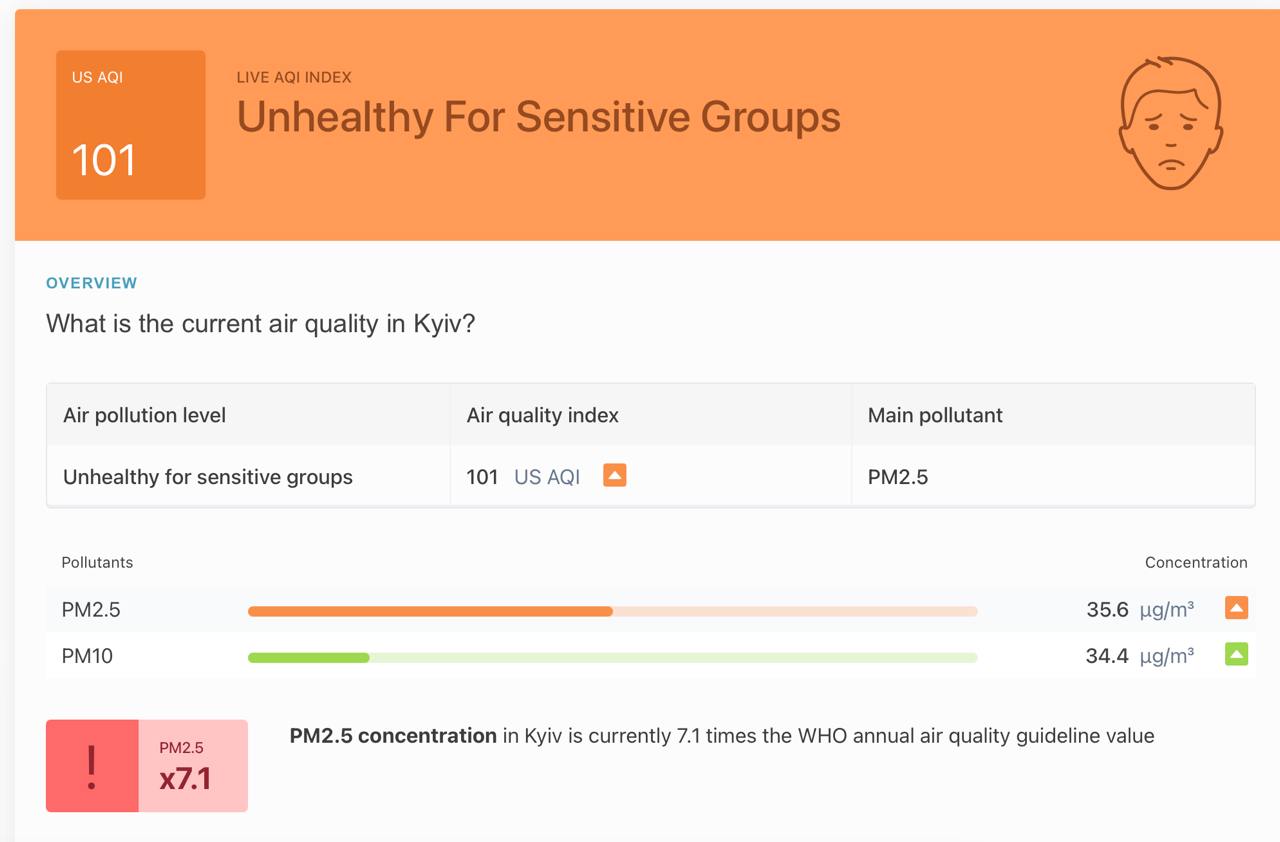Click the PM2.5 pollutant label in the list
This screenshot has height=842, width=1280.
(91, 610)
